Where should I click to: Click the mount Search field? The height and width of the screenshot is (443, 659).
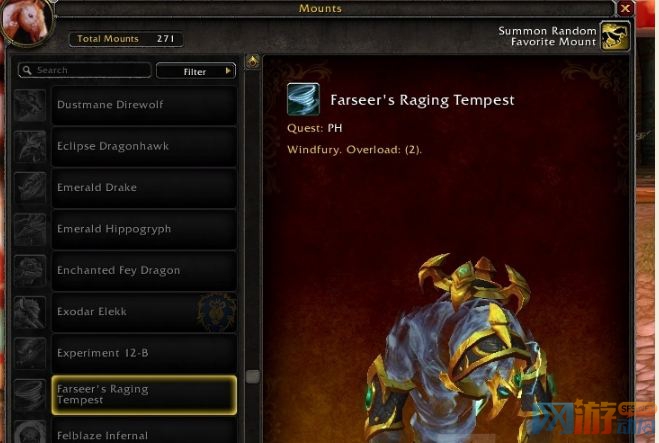84,70
